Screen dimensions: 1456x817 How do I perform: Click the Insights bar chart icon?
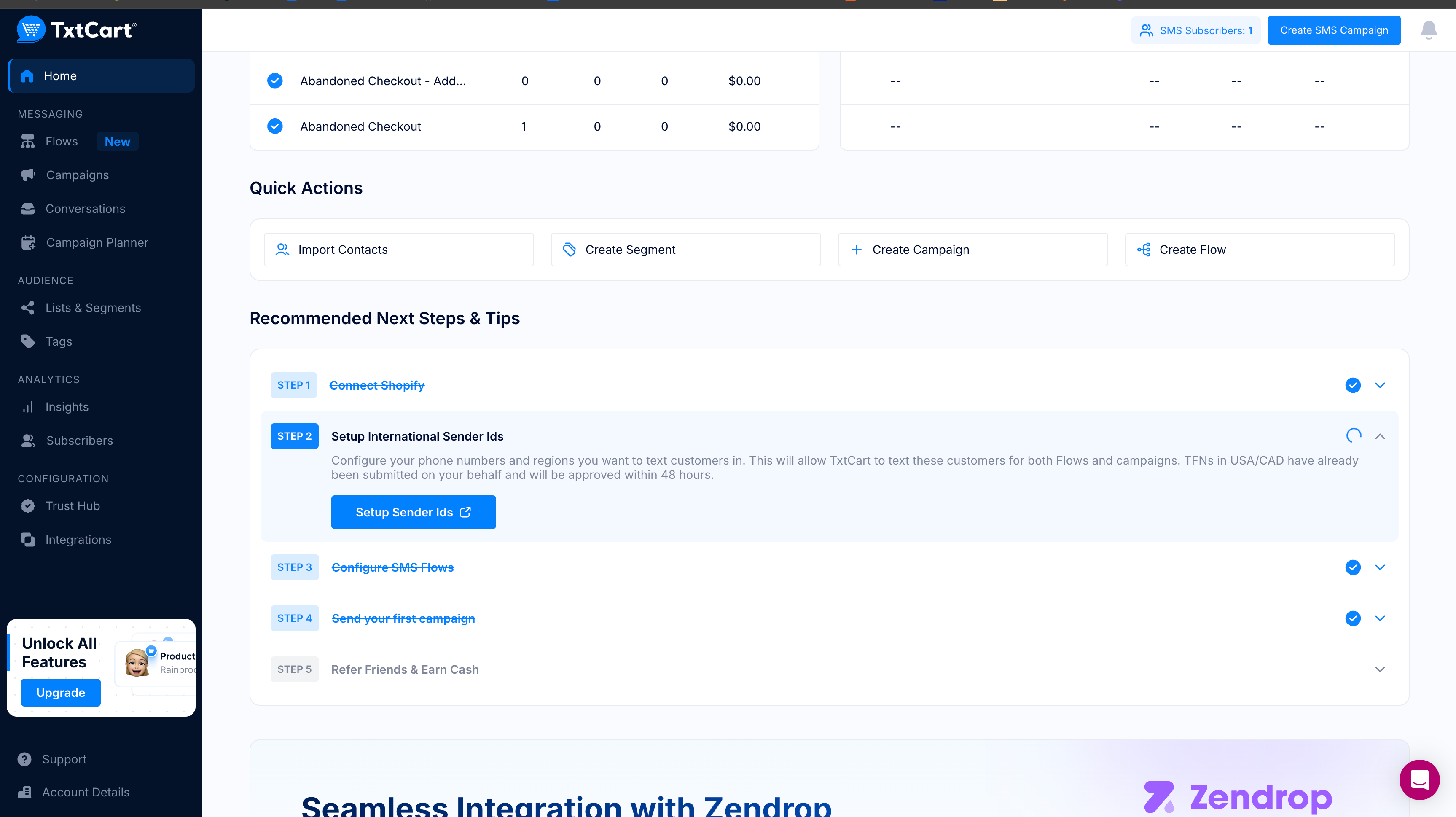(x=28, y=407)
